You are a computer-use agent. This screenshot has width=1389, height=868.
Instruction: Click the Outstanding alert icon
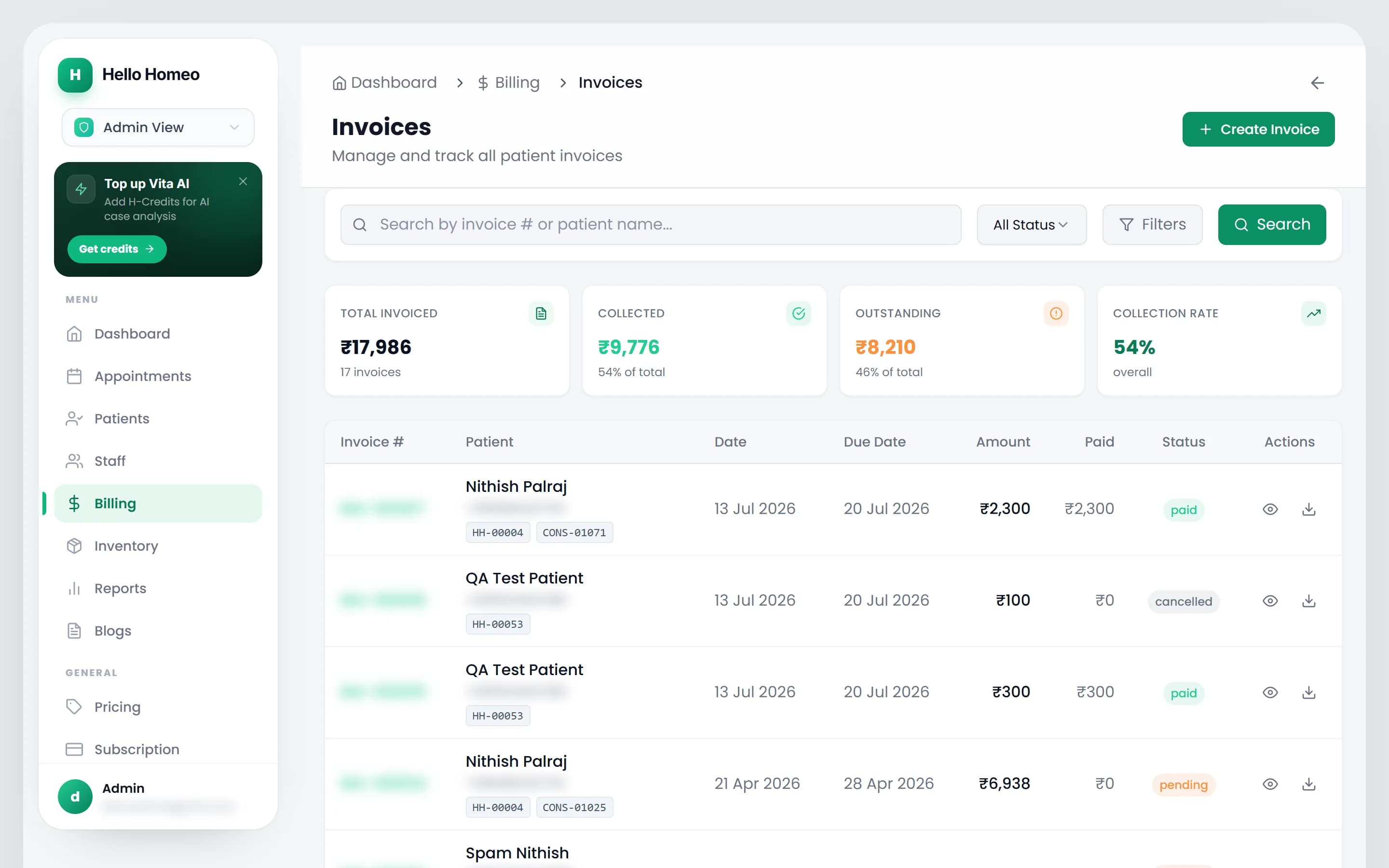point(1056,313)
